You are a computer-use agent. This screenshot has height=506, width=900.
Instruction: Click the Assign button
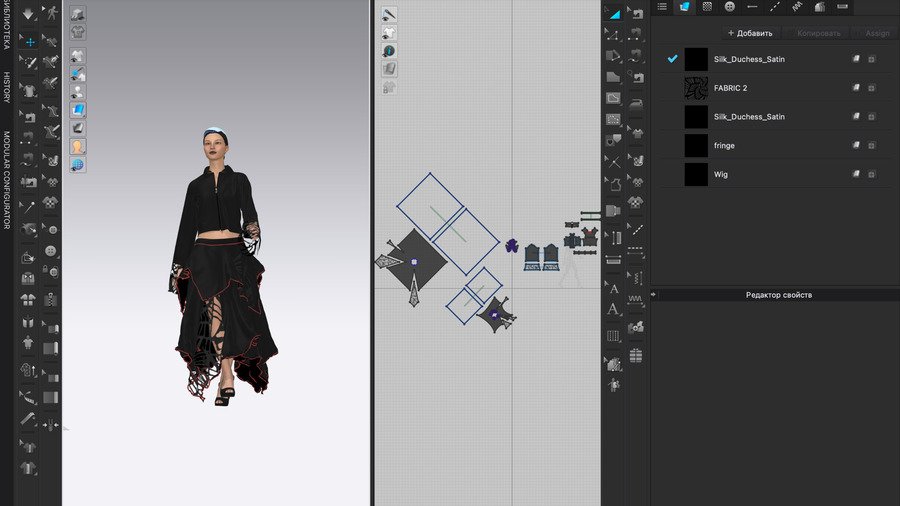pos(877,33)
